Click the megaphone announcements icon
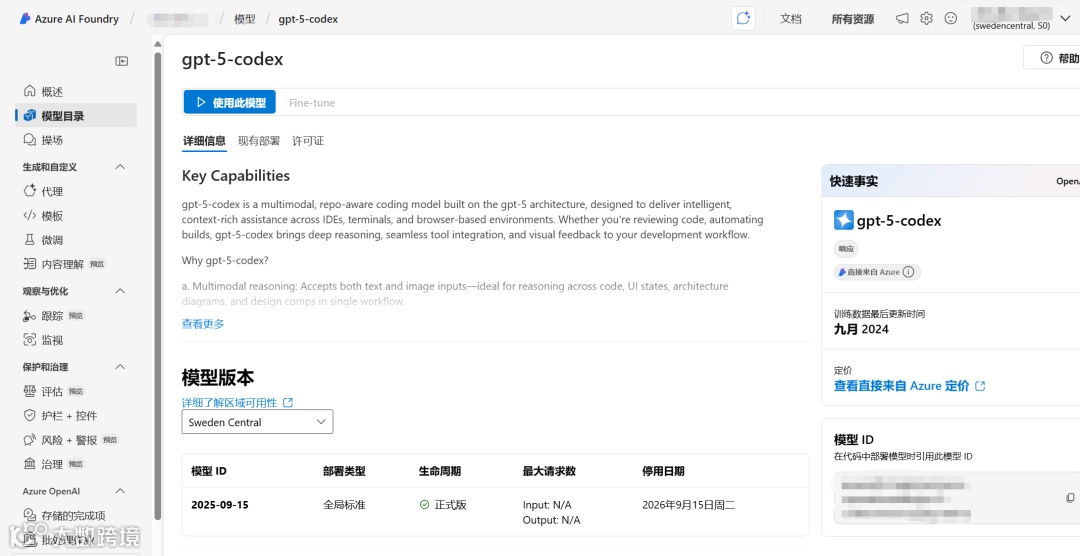This screenshot has width=1080, height=556. point(902,19)
